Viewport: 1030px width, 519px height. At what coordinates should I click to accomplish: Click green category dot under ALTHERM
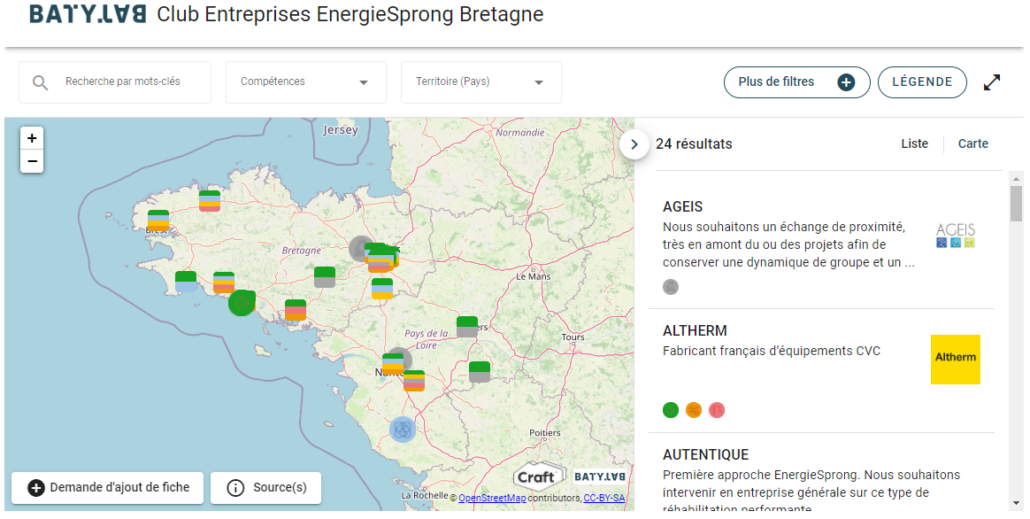click(x=671, y=410)
